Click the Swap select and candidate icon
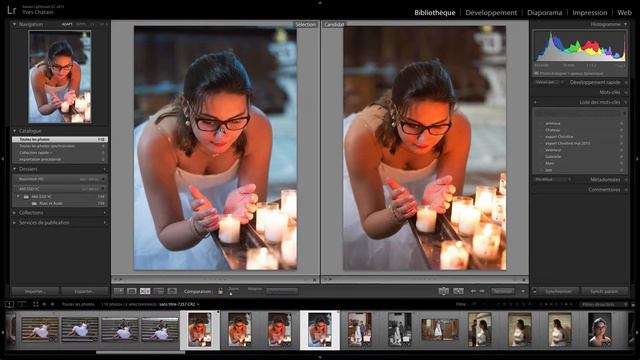640x360 pixels. pos(444,291)
